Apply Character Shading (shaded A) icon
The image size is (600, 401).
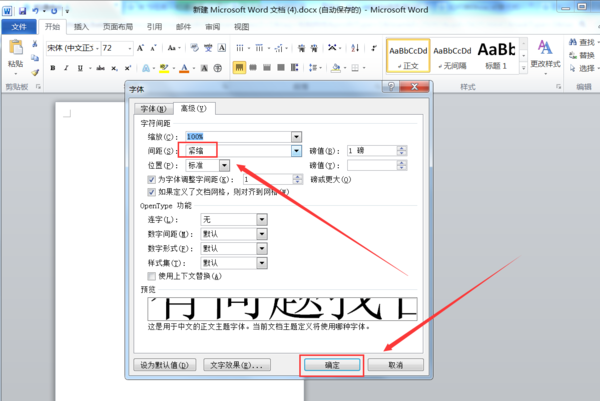click(x=204, y=68)
